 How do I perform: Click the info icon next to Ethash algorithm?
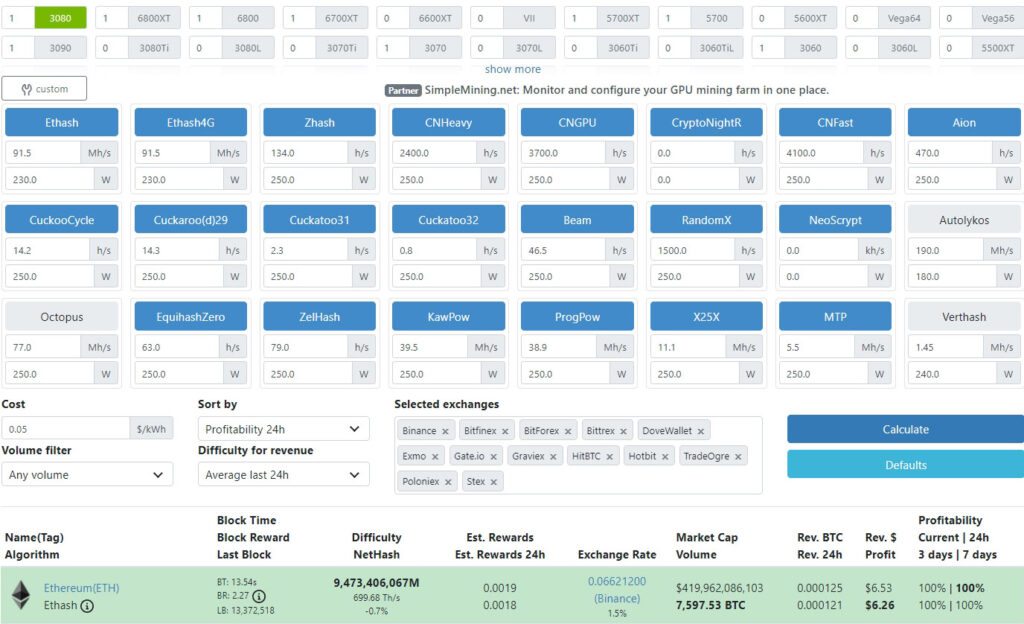point(87,606)
